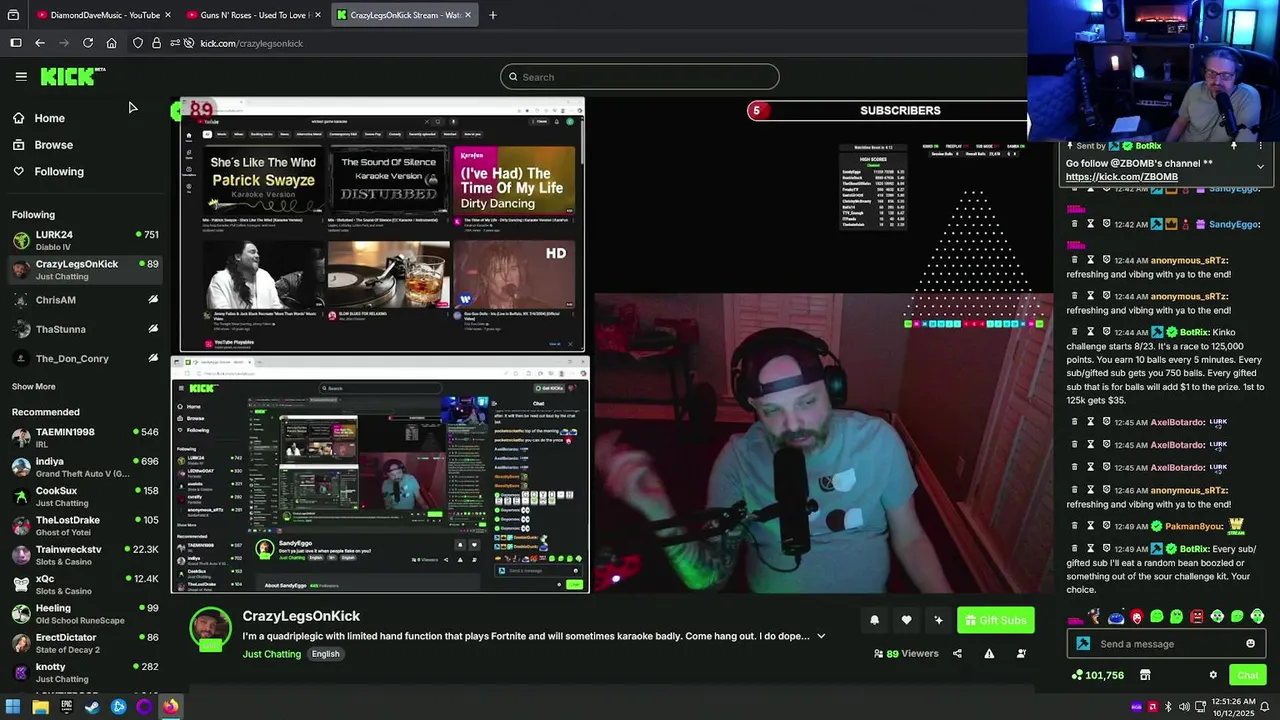Open the Just Chatting category link
Screen dimensions: 1280x720
click(x=271, y=654)
